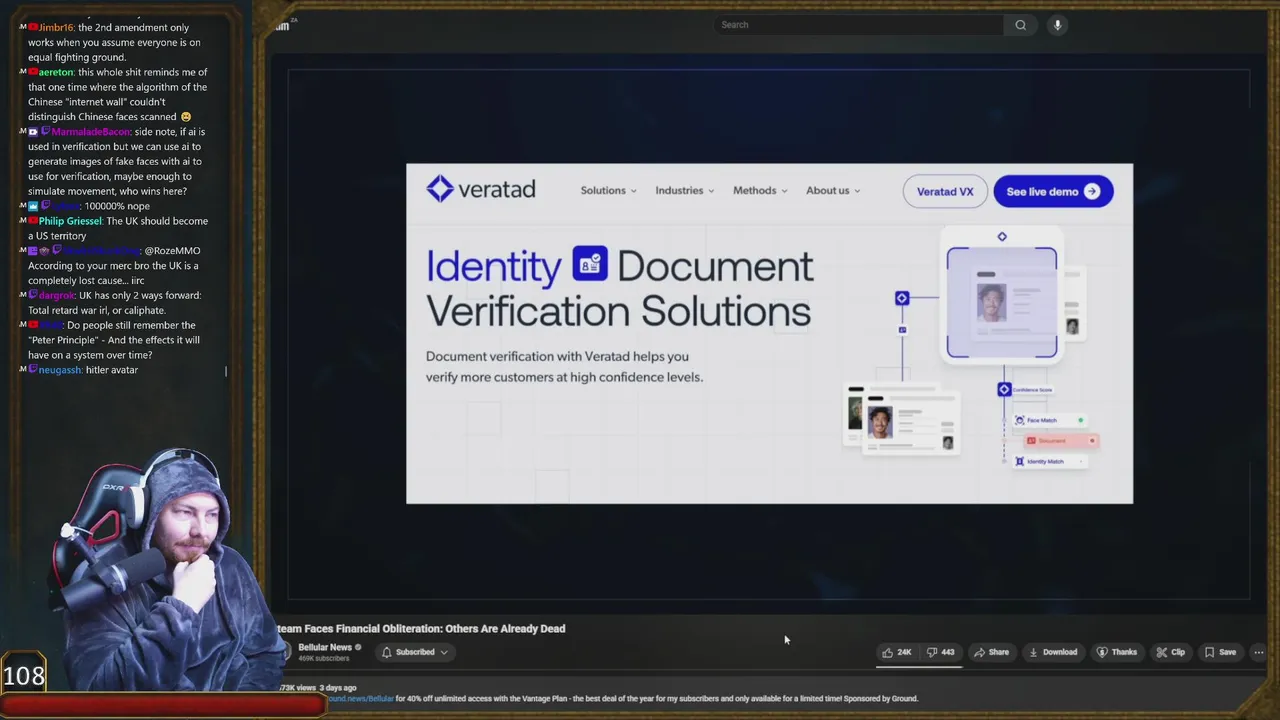Open the Share dialog
Image resolution: width=1280 pixels, height=720 pixels.
[x=992, y=652]
